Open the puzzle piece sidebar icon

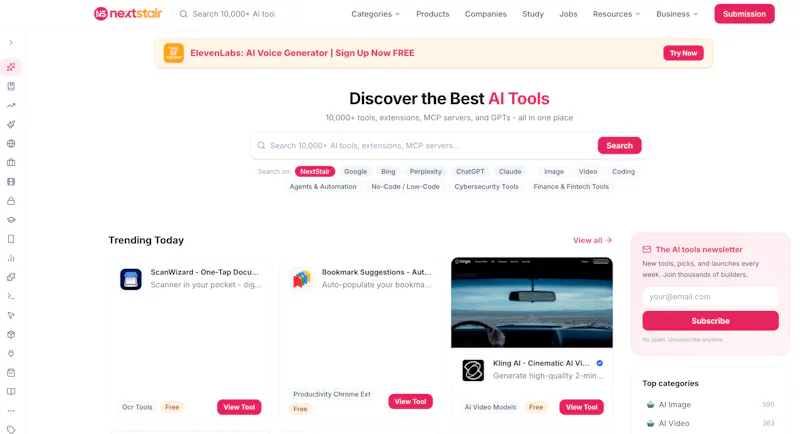11,277
